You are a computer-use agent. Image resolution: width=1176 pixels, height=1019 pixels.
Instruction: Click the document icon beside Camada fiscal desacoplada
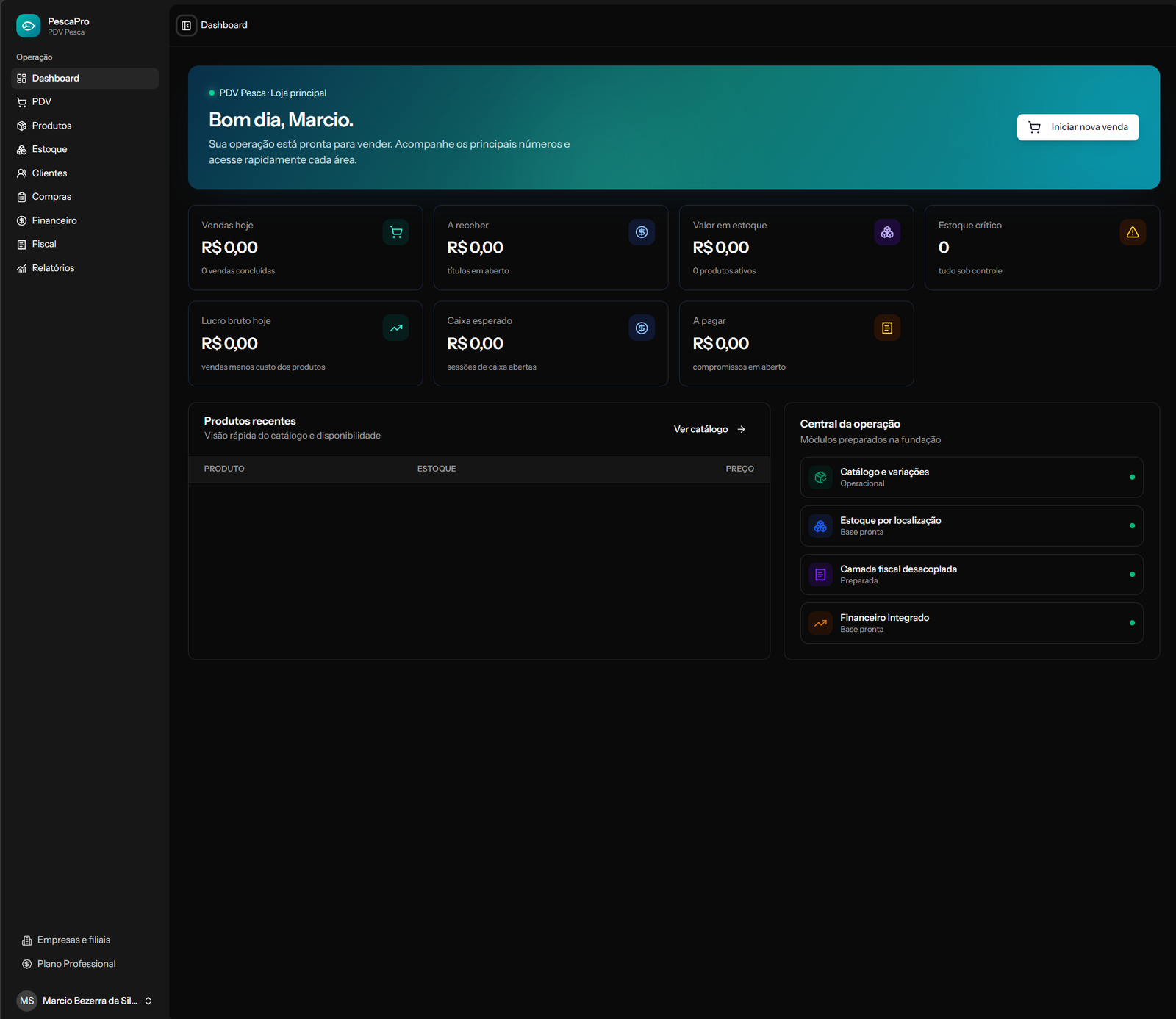coord(820,575)
